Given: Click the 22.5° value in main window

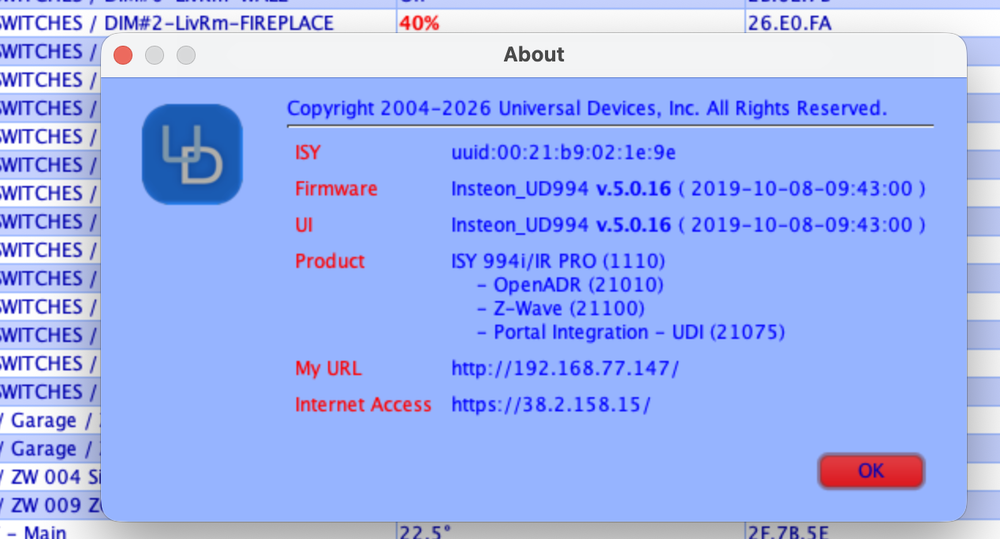Looking at the screenshot, I should (x=425, y=532).
